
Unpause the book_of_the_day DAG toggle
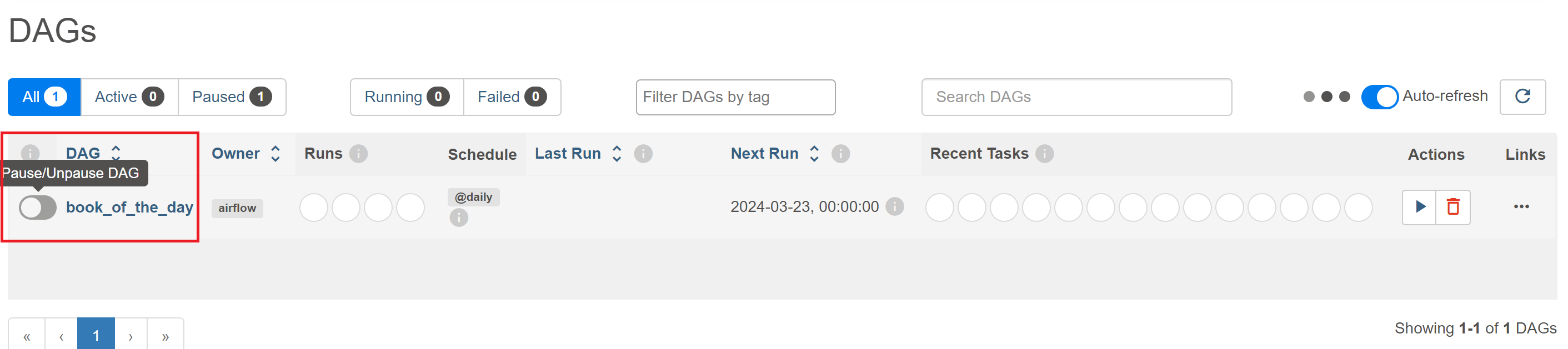(x=38, y=208)
